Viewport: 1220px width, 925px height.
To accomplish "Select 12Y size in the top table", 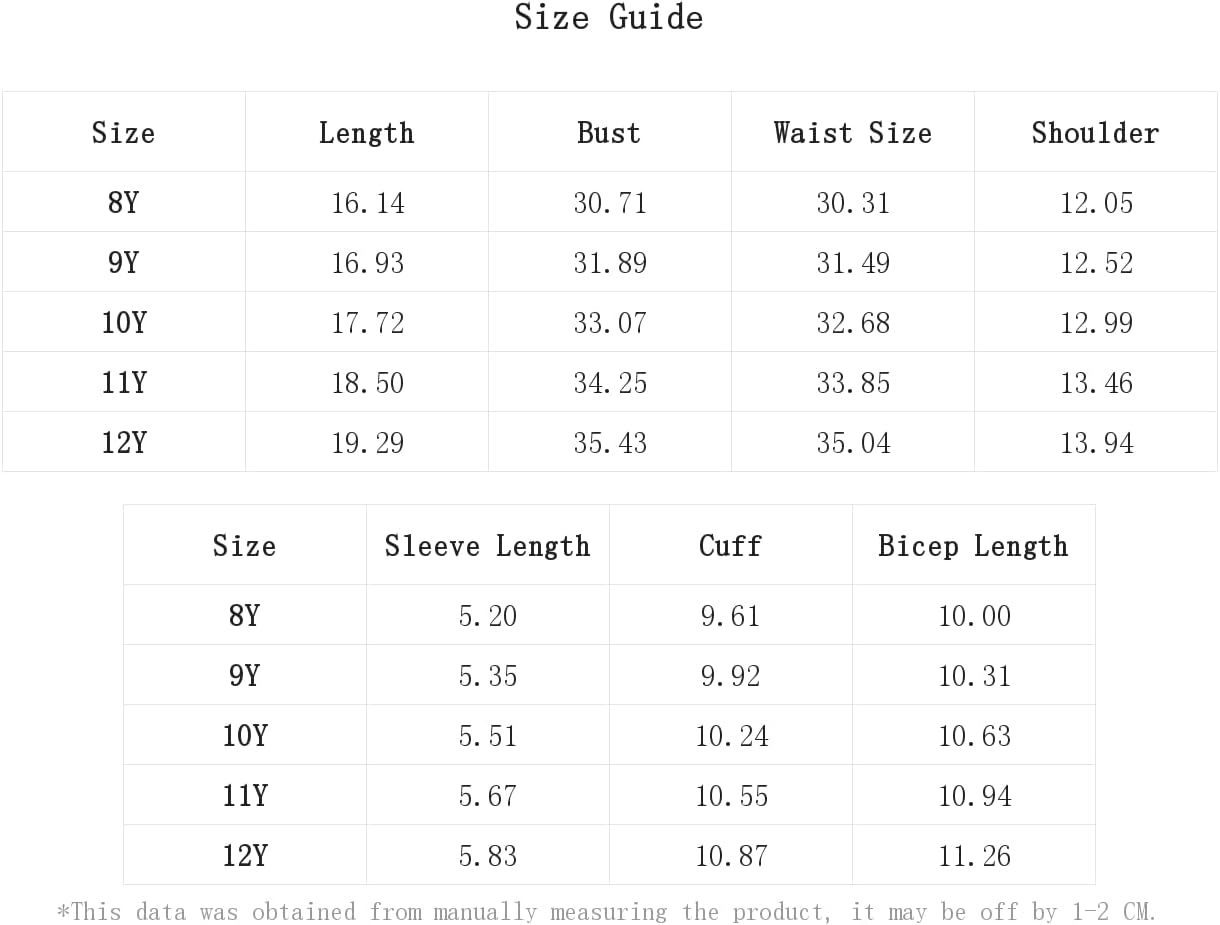I will tap(124, 442).
